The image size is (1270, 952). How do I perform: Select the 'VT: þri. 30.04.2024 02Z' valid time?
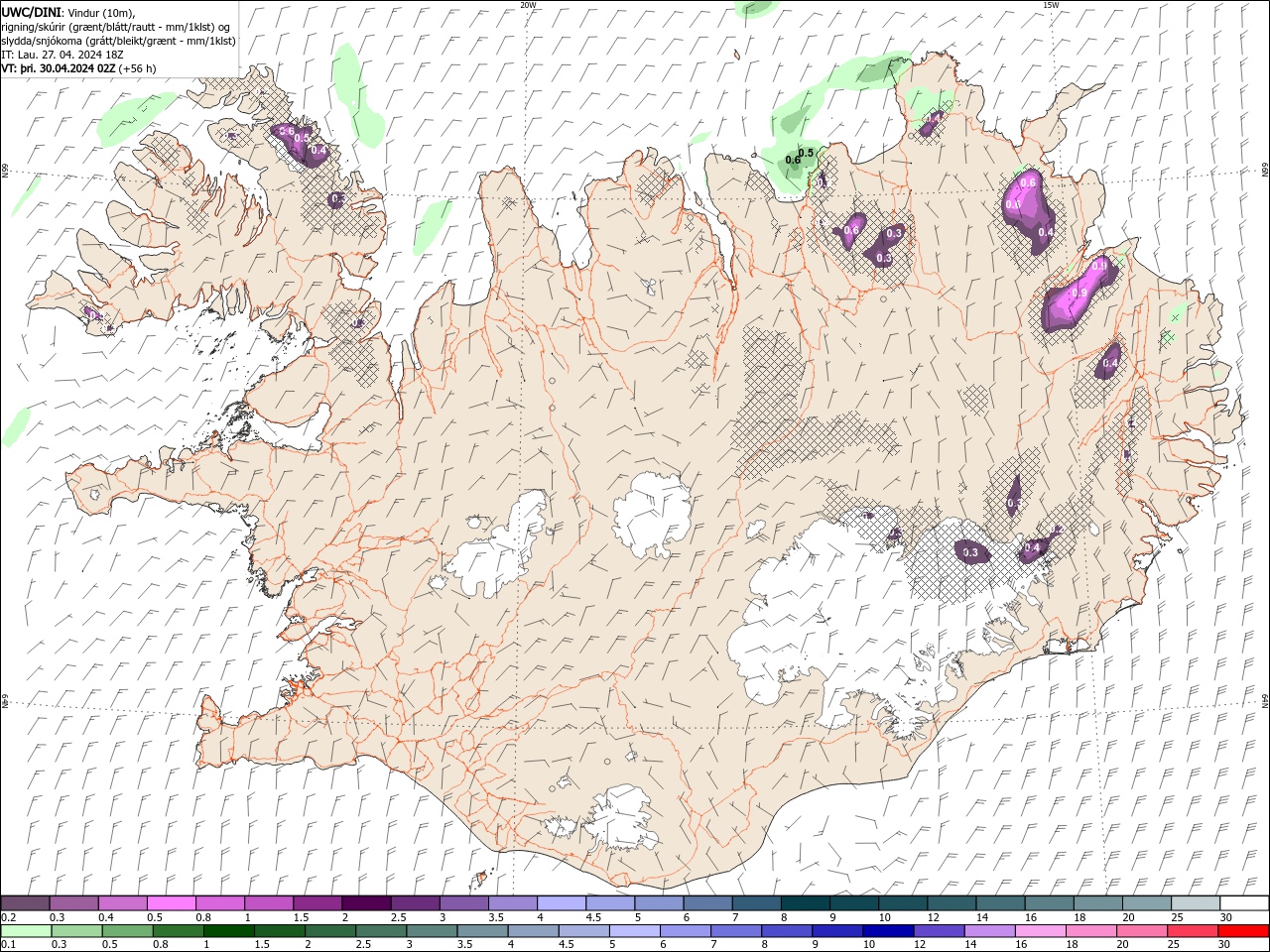coord(59,68)
